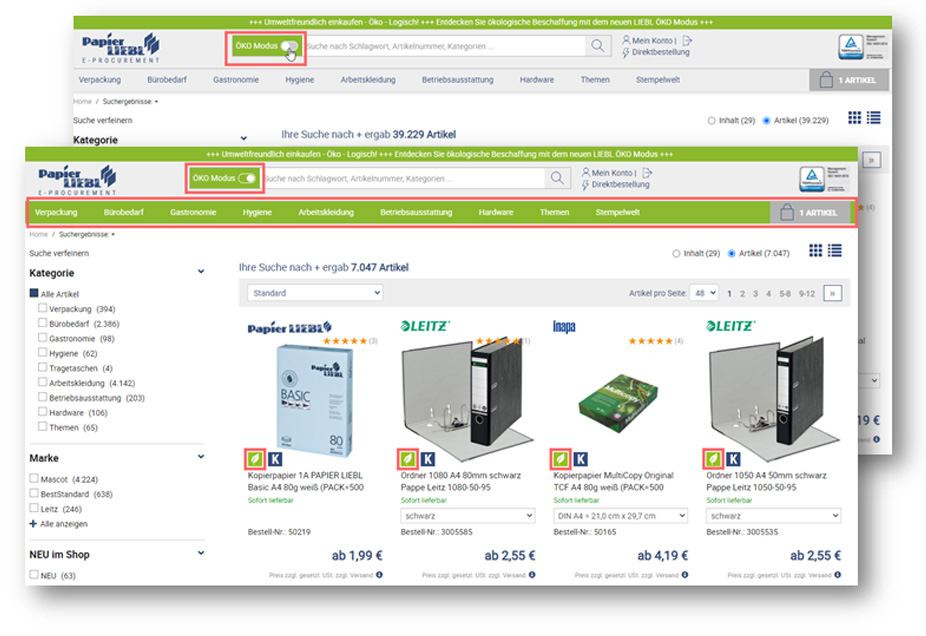Screen dimensions: 926x636
Task: Click K badge on Papier Liebl Basic paper
Action: click(275, 459)
